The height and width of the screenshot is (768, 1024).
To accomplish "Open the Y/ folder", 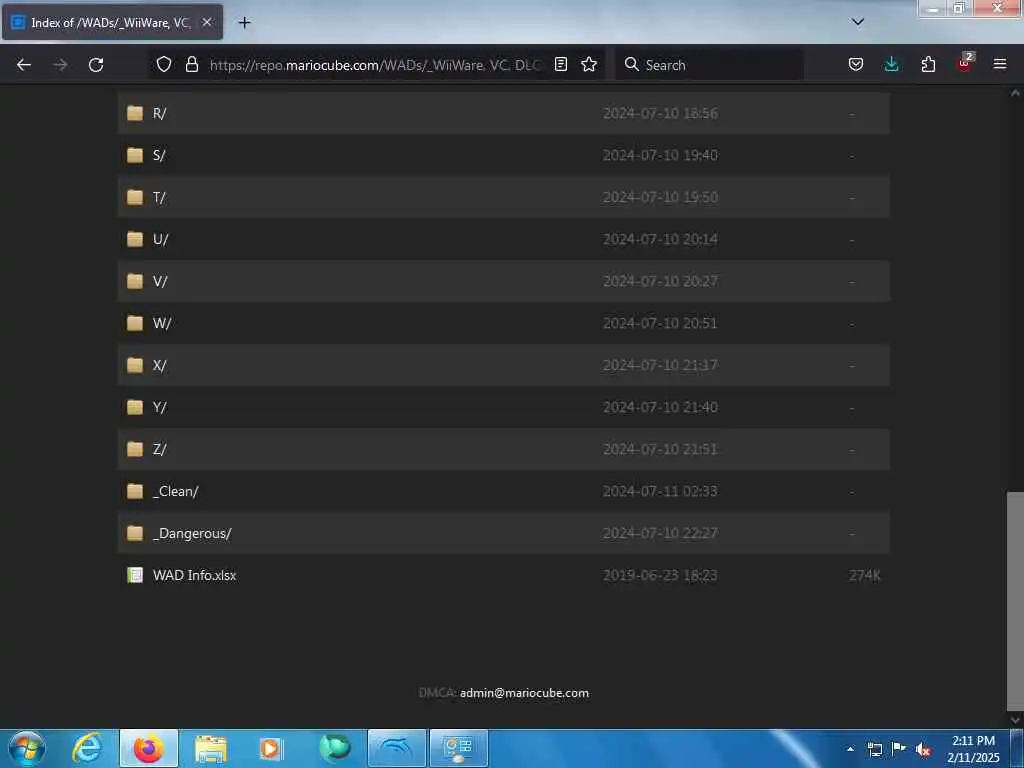I will [x=160, y=408].
